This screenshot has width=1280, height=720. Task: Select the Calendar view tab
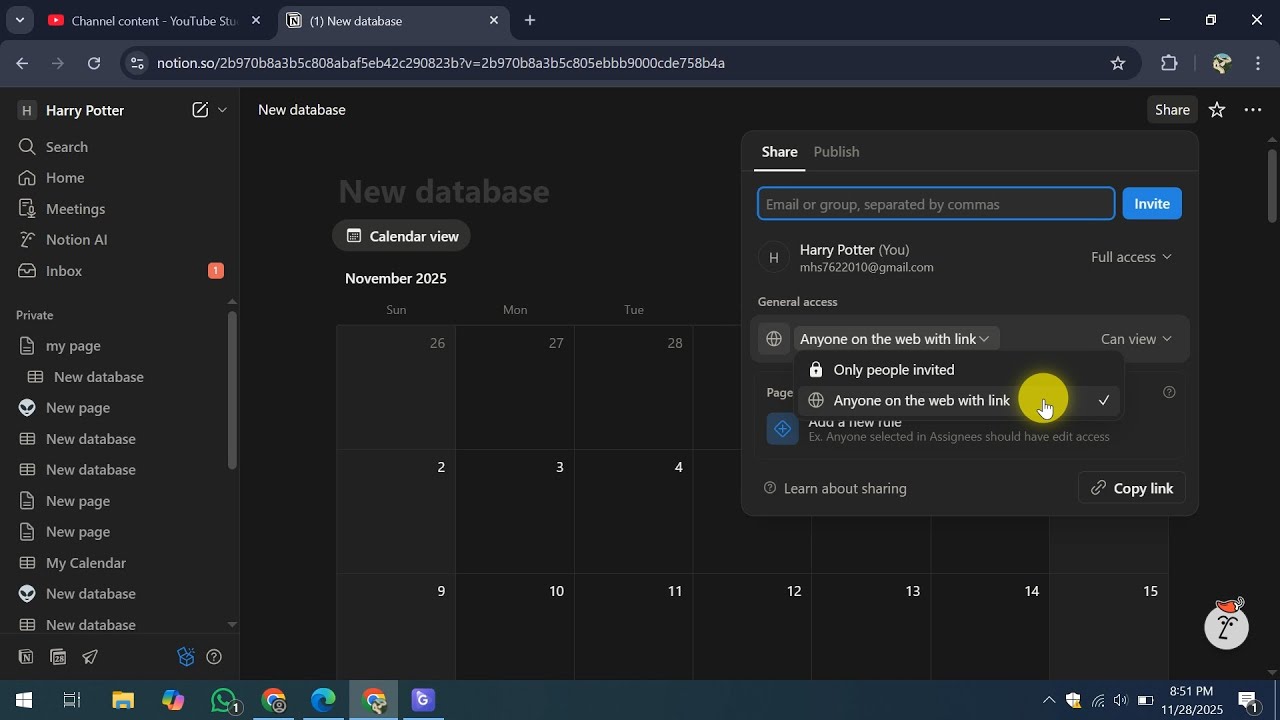pos(402,236)
